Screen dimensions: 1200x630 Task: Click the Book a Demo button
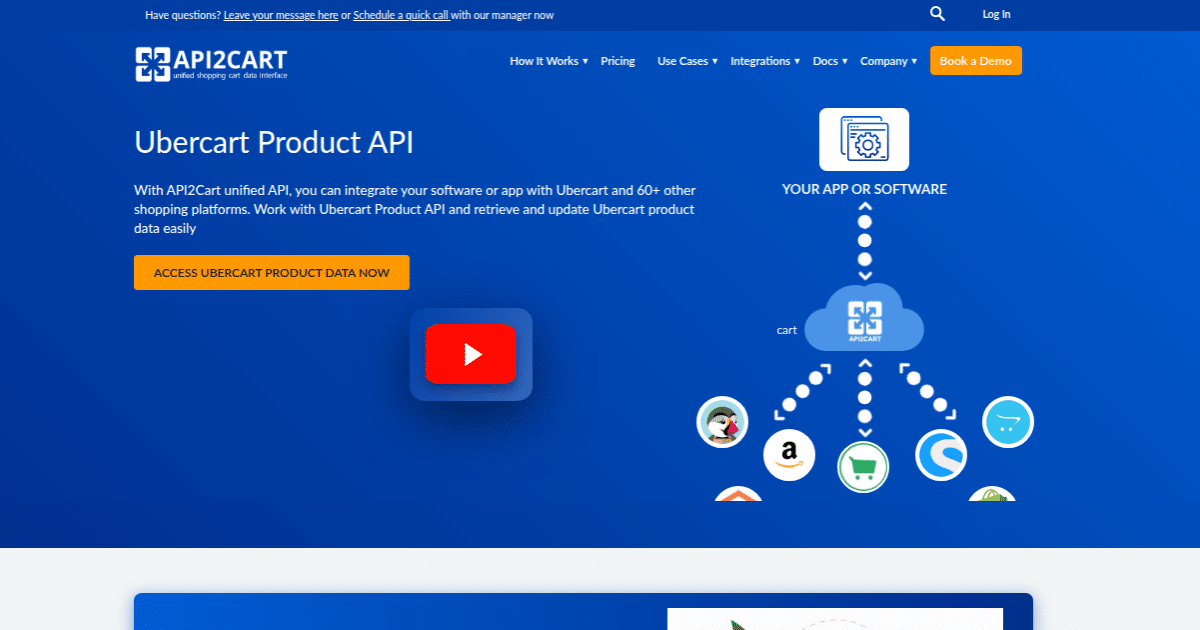click(976, 61)
